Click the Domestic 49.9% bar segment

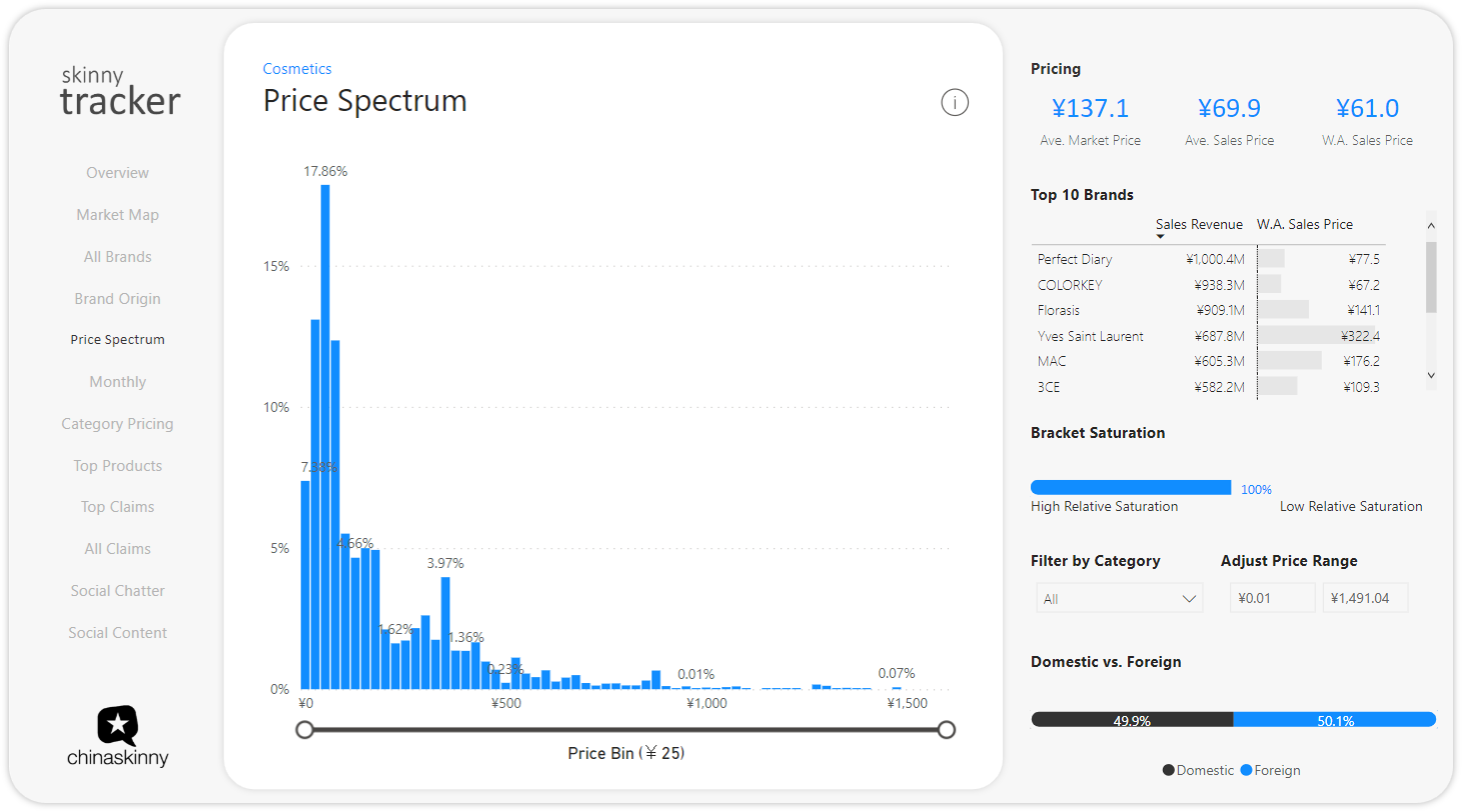coord(1132,719)
